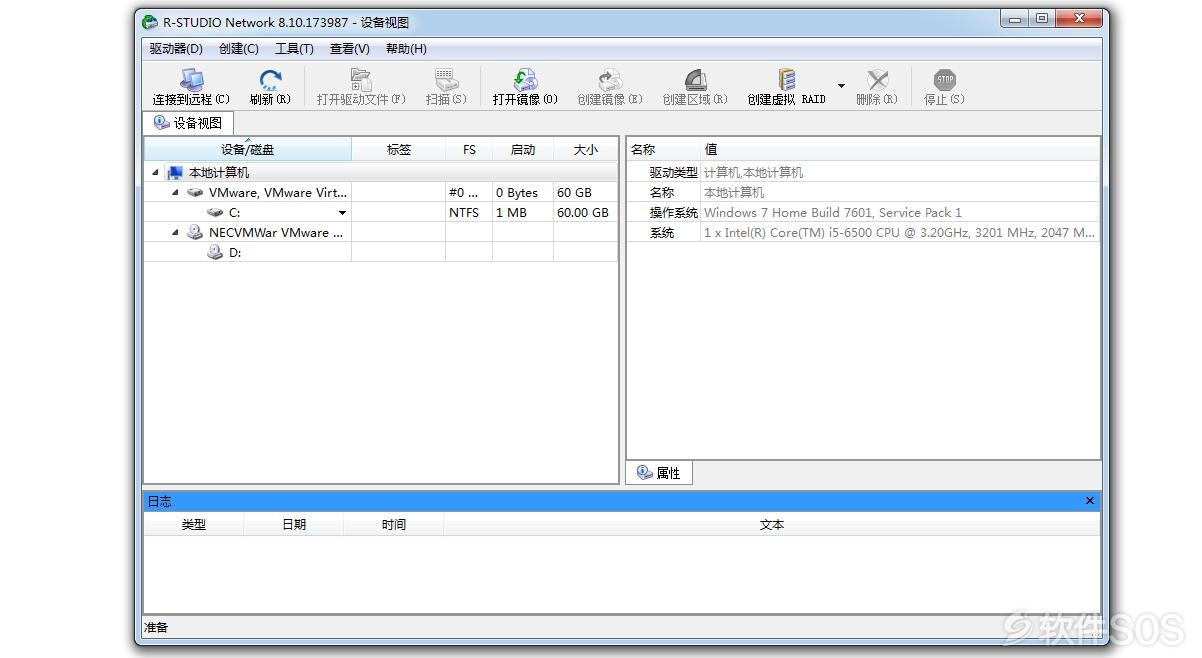This screenshot has width=1202, height=658.
Task: Select the 操作系统 property row
Action: [863, 213]
